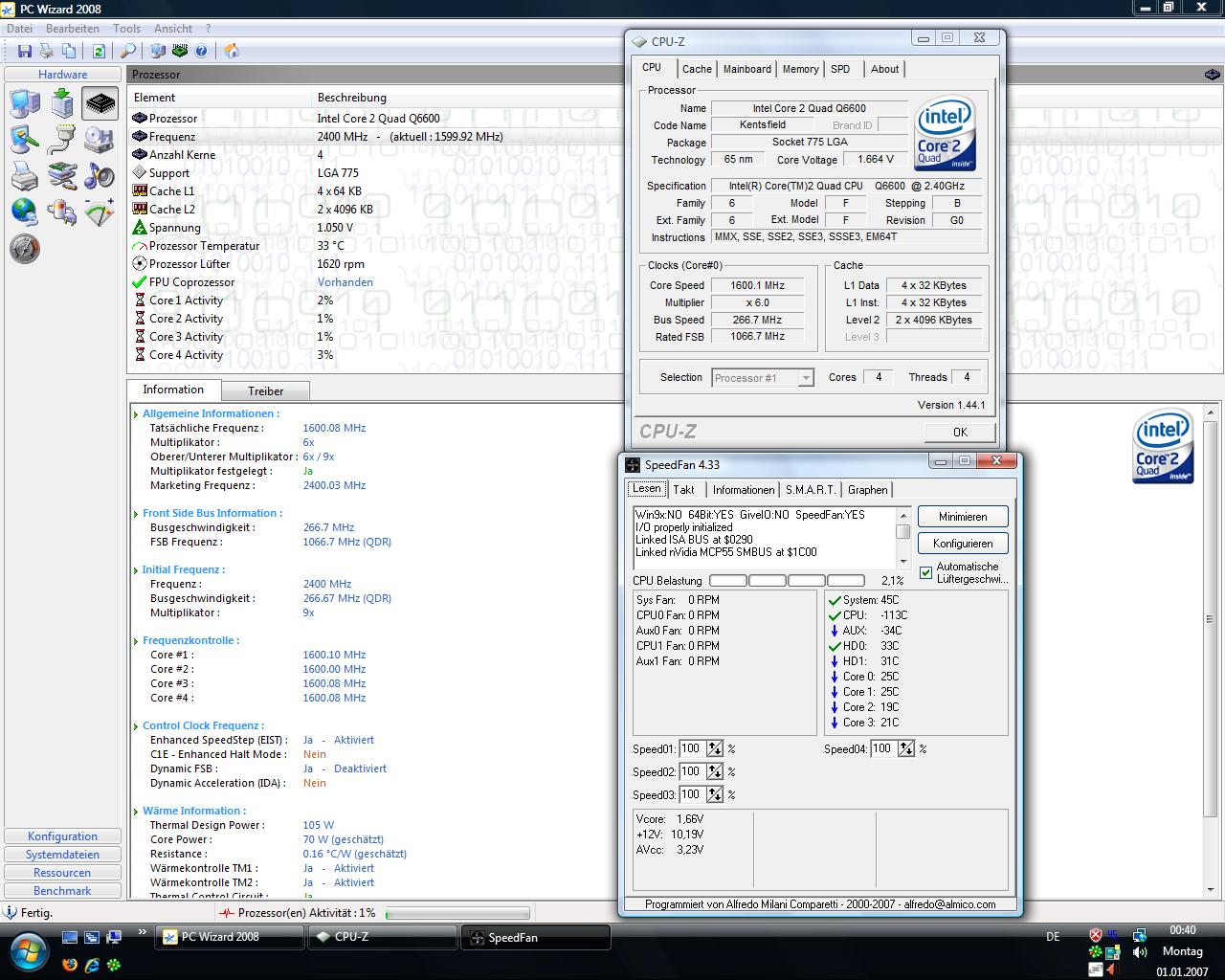Open the Graphen tab in SpeedFan

point(867,490)
